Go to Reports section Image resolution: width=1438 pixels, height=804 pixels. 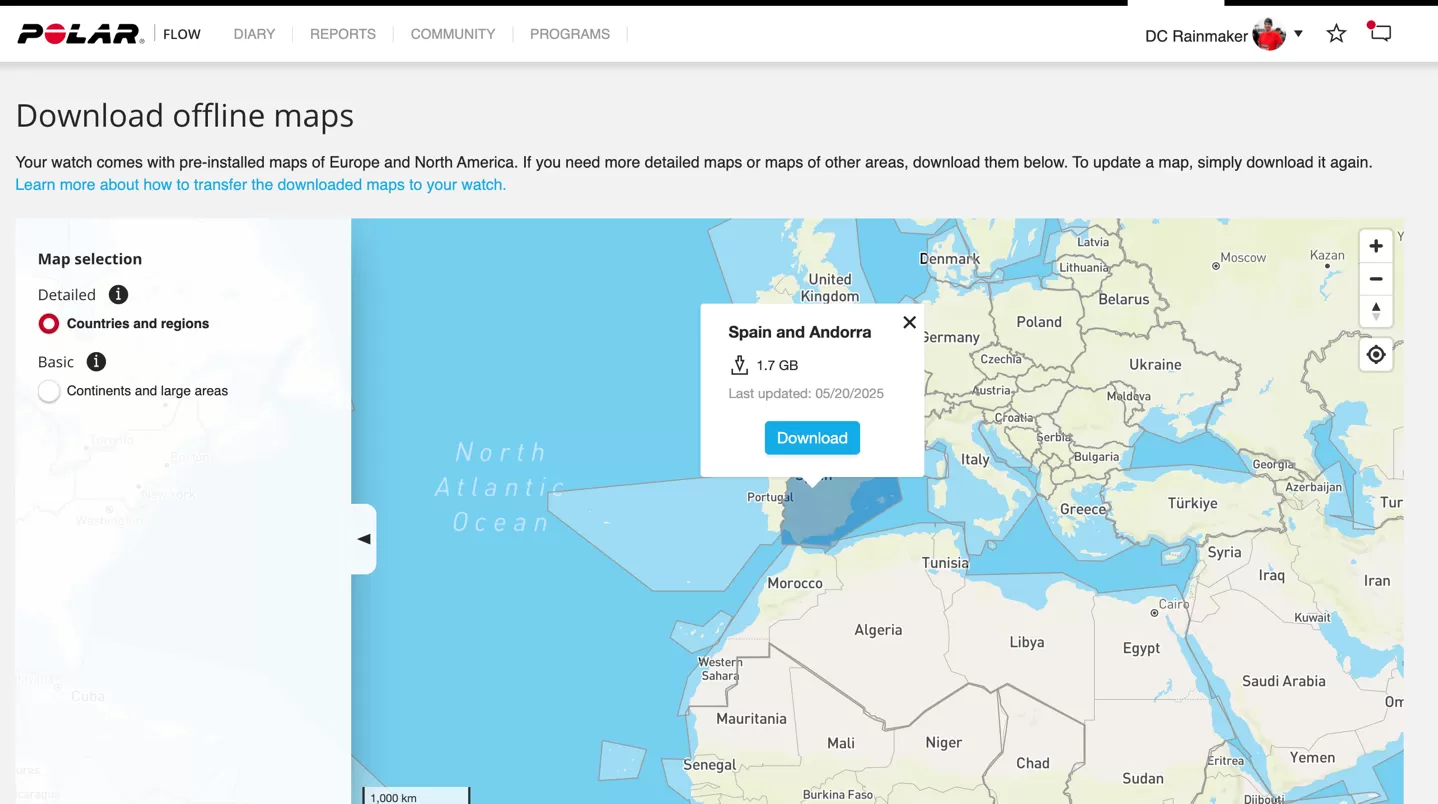342,34
